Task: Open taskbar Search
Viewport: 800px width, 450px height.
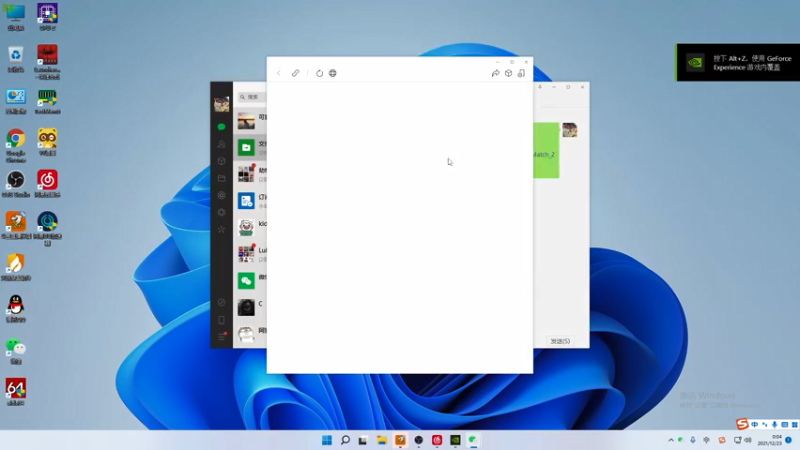Action: coord(345,440)
